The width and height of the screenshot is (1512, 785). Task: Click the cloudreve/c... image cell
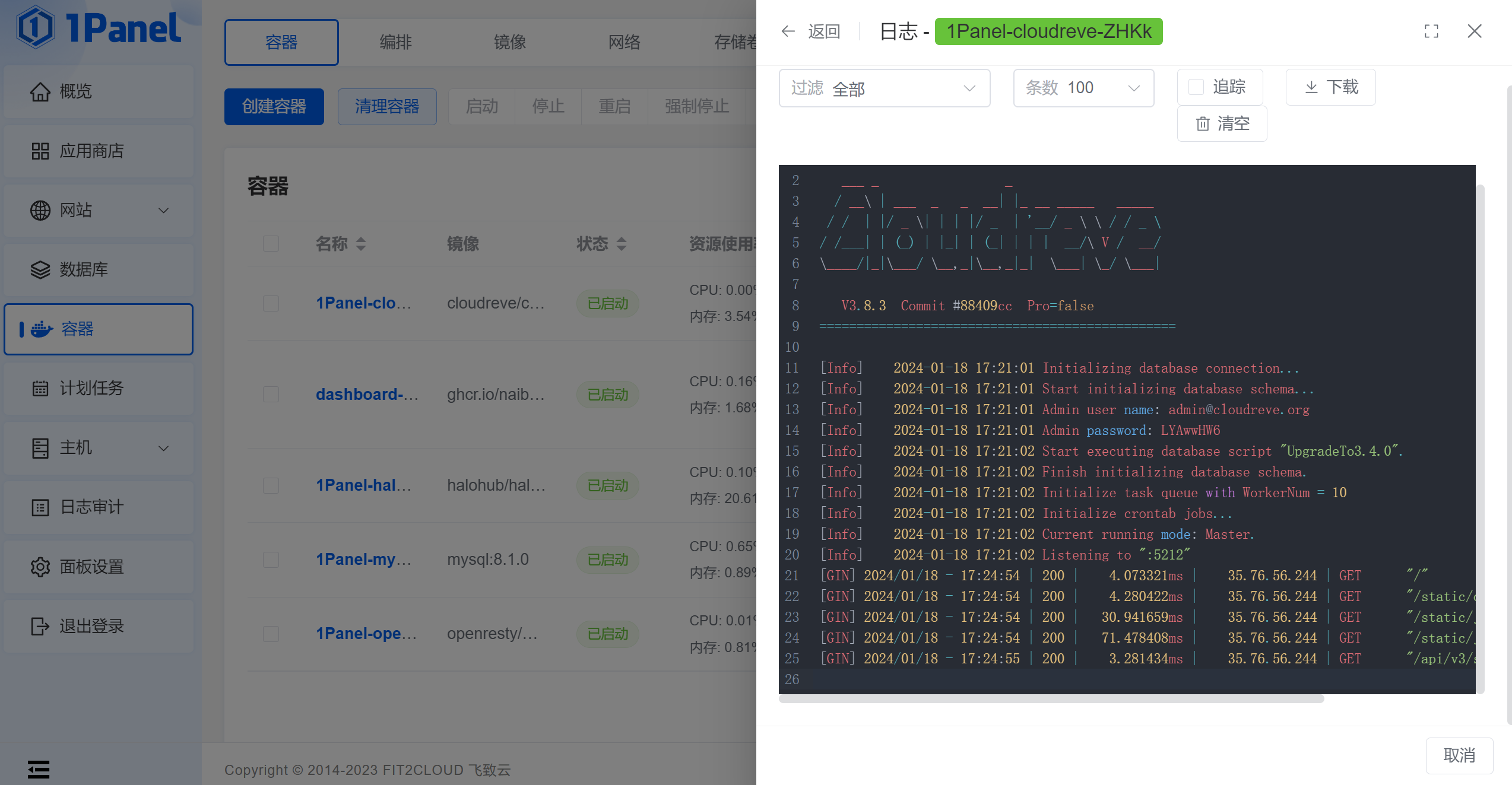click(496, 303)
